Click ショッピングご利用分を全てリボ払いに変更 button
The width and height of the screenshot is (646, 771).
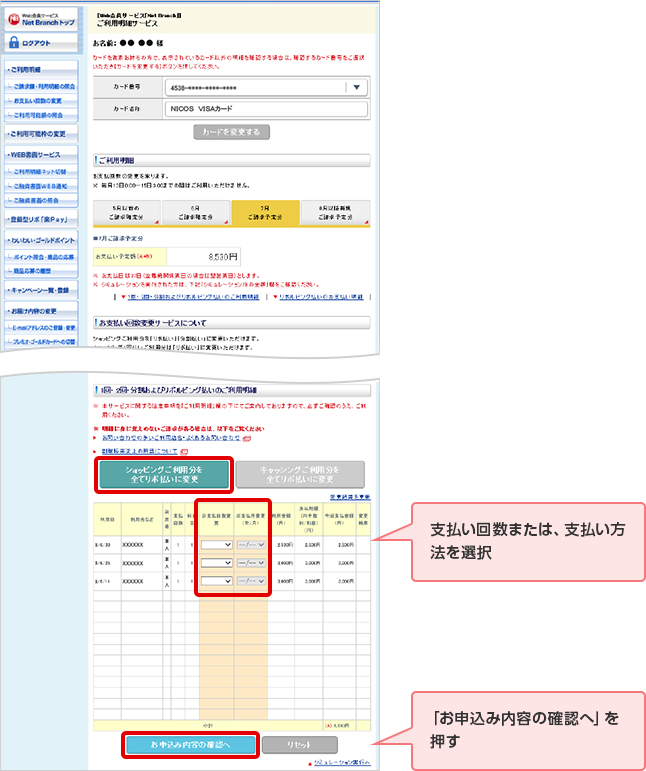coord(164,475)
